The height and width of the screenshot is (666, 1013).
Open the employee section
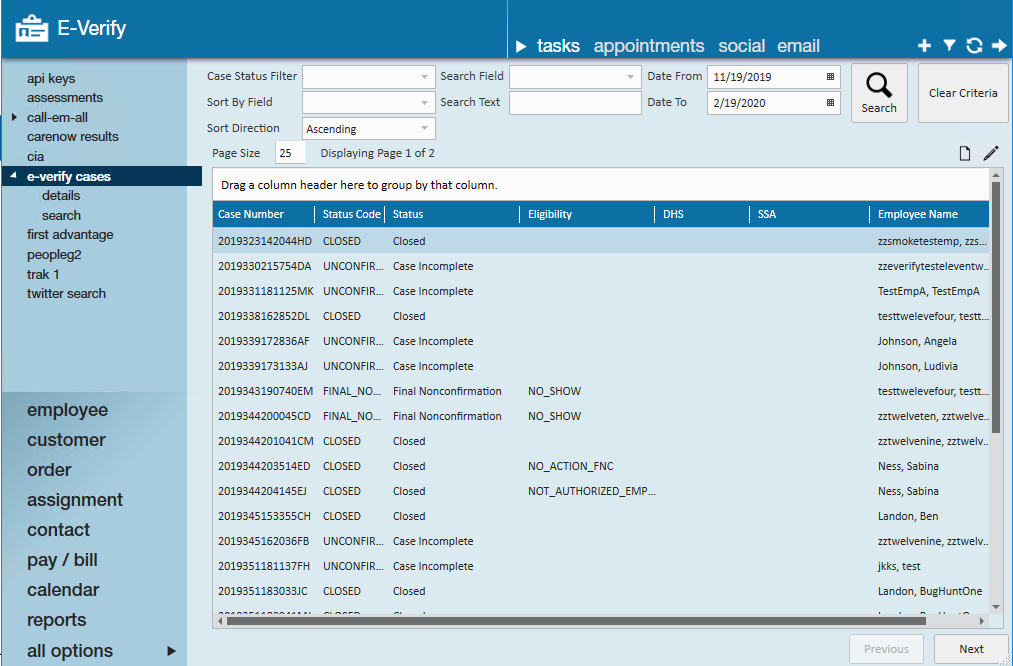(67, 410)
